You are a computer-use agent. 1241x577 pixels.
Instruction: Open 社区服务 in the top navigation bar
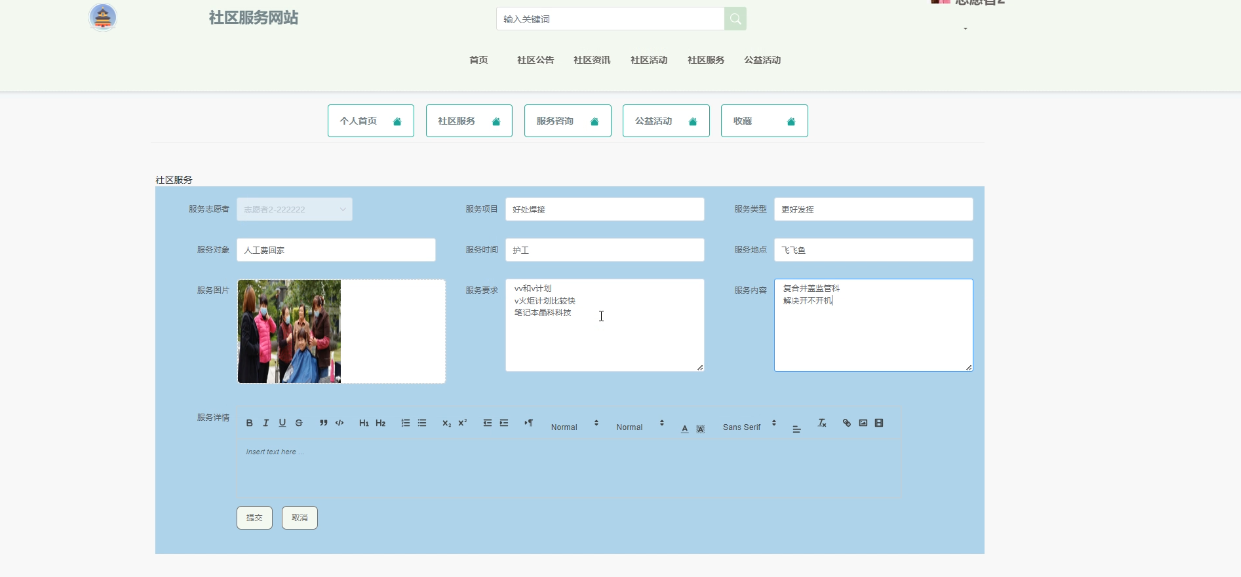coord(706,60)
